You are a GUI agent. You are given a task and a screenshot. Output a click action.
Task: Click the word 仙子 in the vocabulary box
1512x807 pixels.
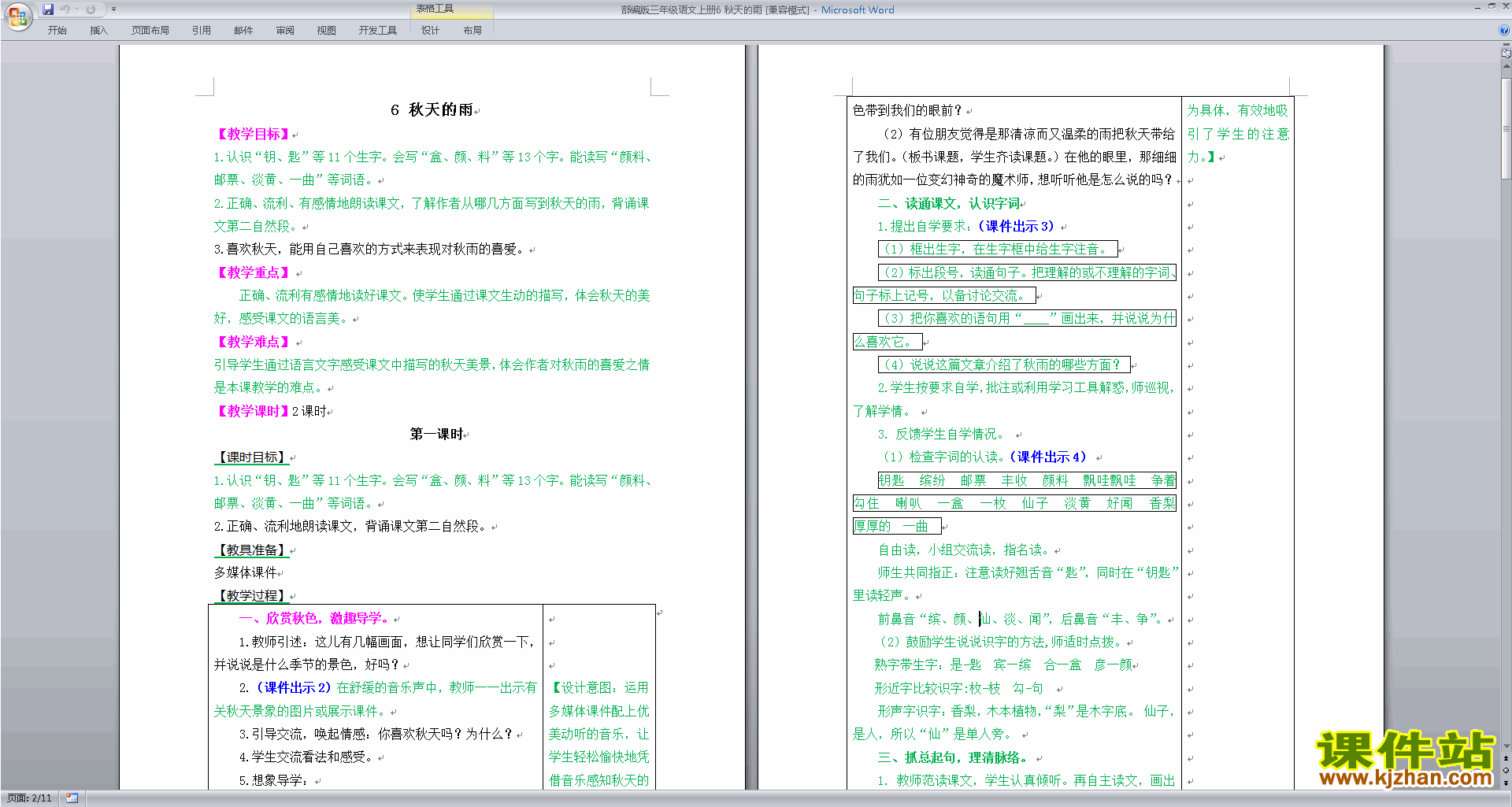click(x=1035, y=503)
